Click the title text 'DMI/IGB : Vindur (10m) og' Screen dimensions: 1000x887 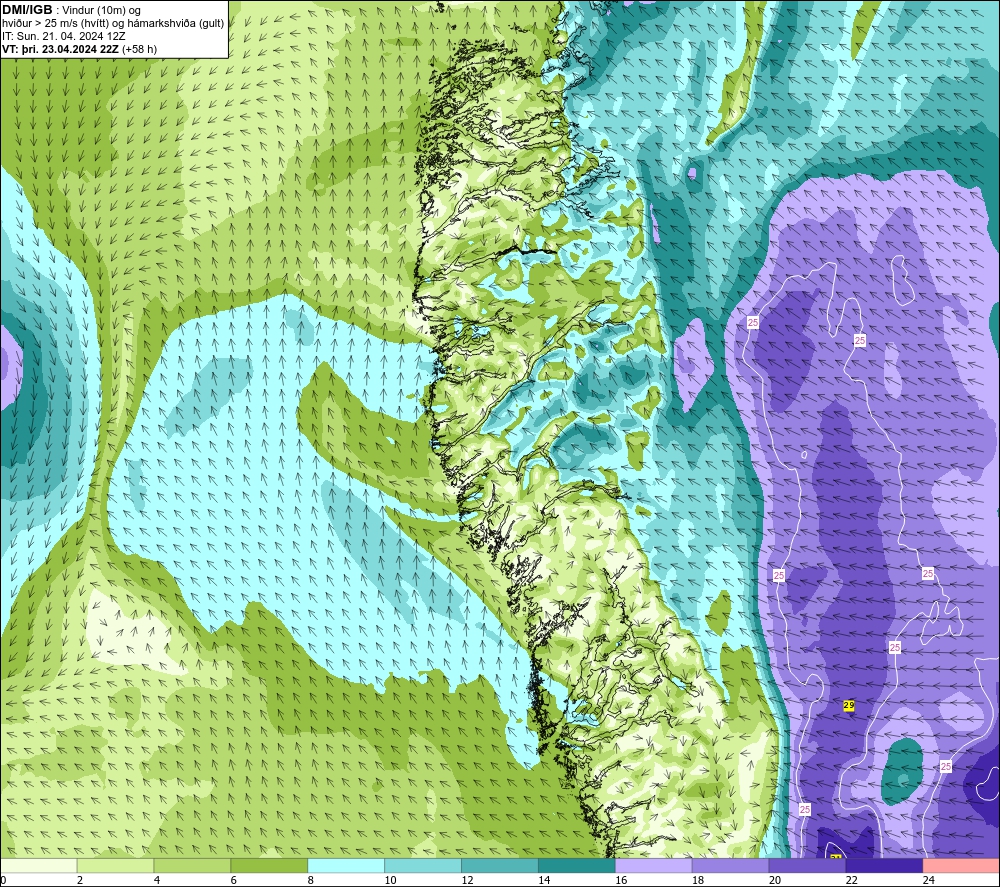tap(71, 10)
